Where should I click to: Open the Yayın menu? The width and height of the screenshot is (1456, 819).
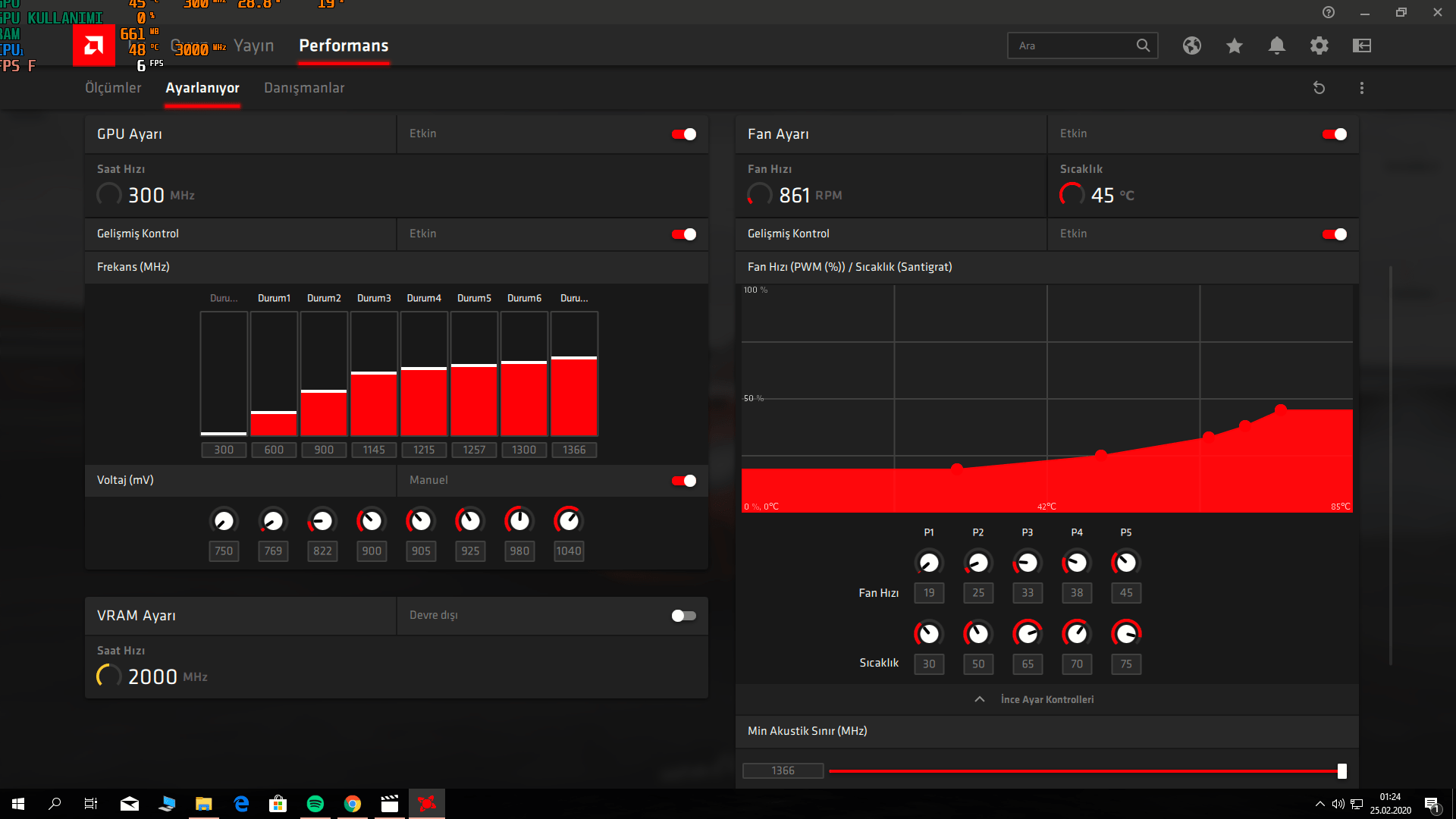(253, 45)
